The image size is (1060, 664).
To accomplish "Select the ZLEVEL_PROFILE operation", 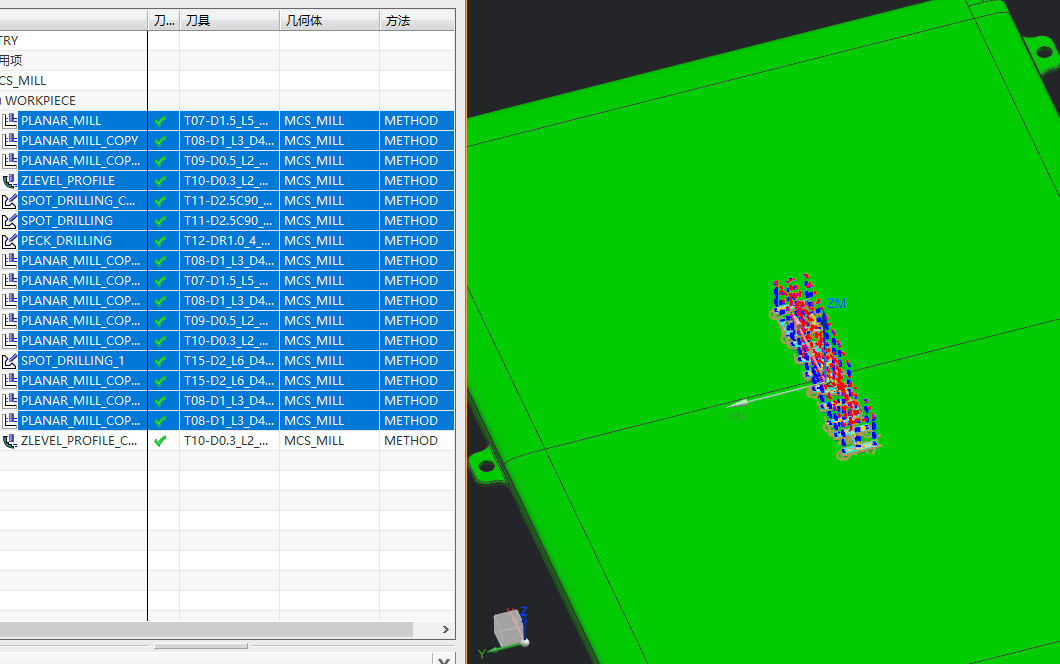I will point(68,181).
